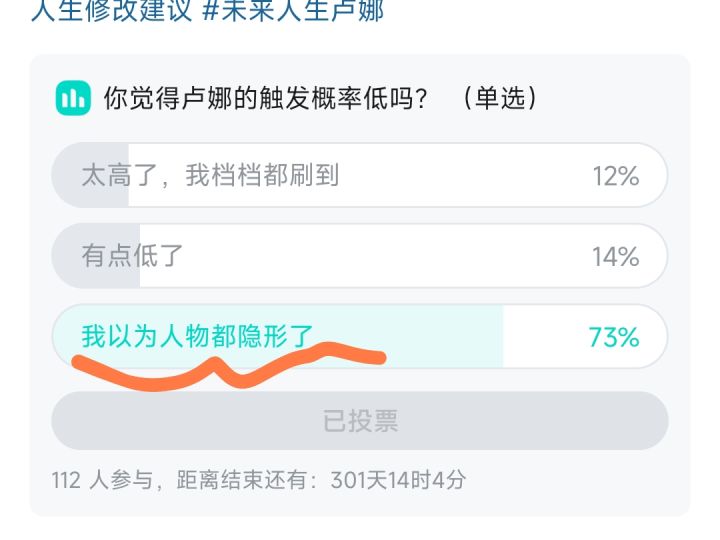This screenshot has width=720, height=540.
Task: Select the "我以为人物都隐形了" option text
Action: pyautogui.click(x=198, y=336)
